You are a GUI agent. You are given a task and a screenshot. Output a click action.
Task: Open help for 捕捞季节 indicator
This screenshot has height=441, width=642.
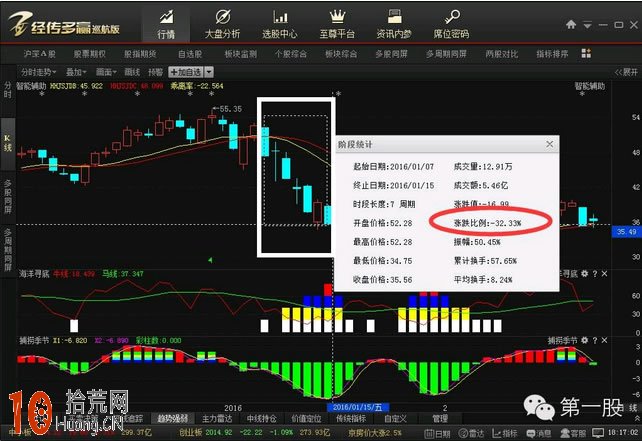[x=595, y=340]
